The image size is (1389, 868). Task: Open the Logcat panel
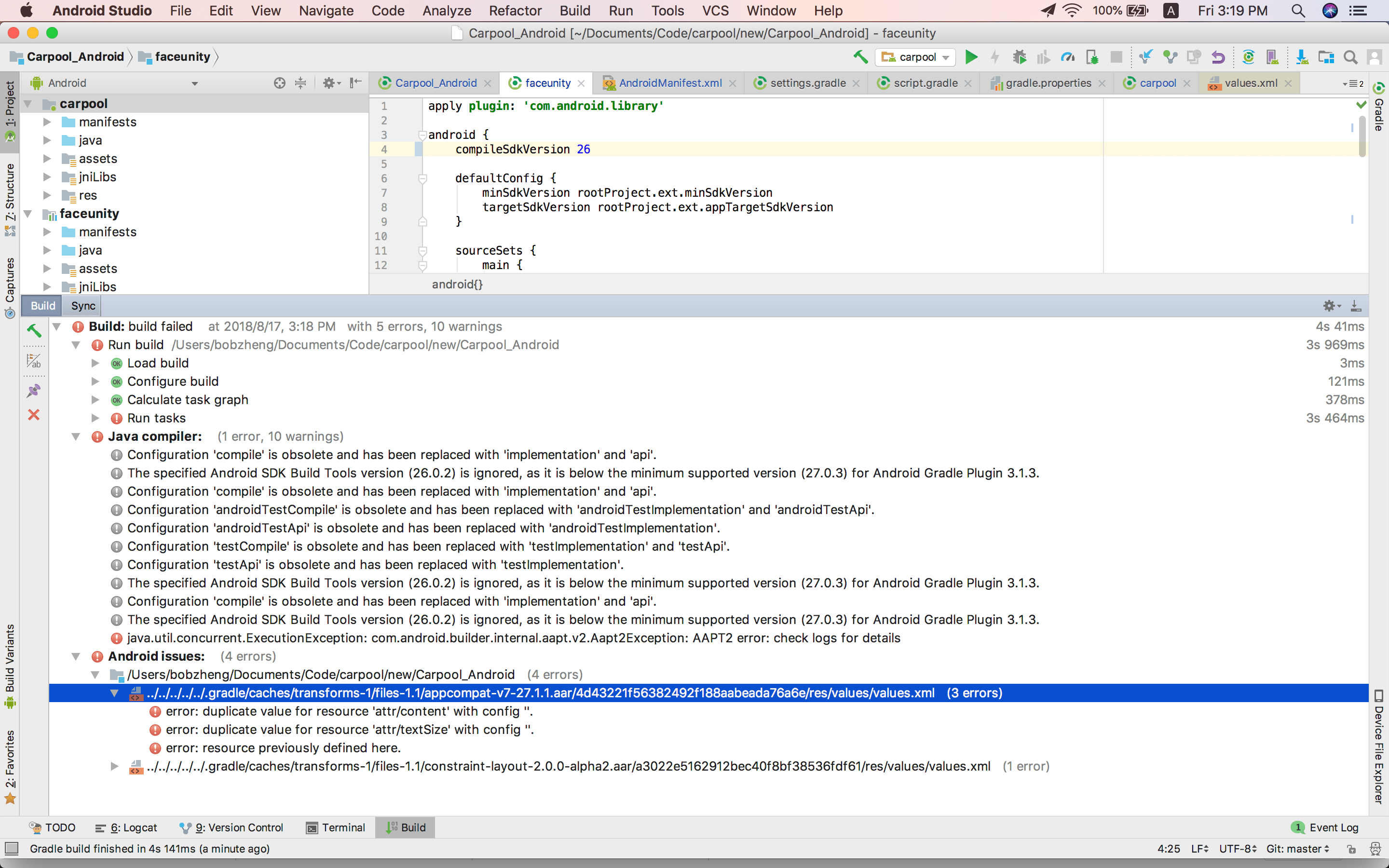tap(126, 827)
